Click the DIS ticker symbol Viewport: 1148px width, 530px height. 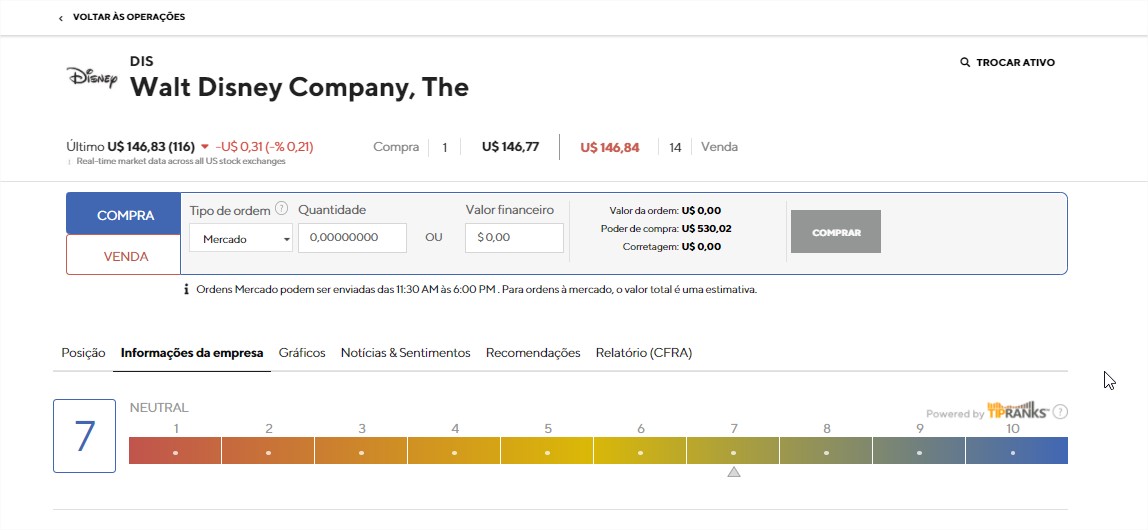[x=142, y=61]
